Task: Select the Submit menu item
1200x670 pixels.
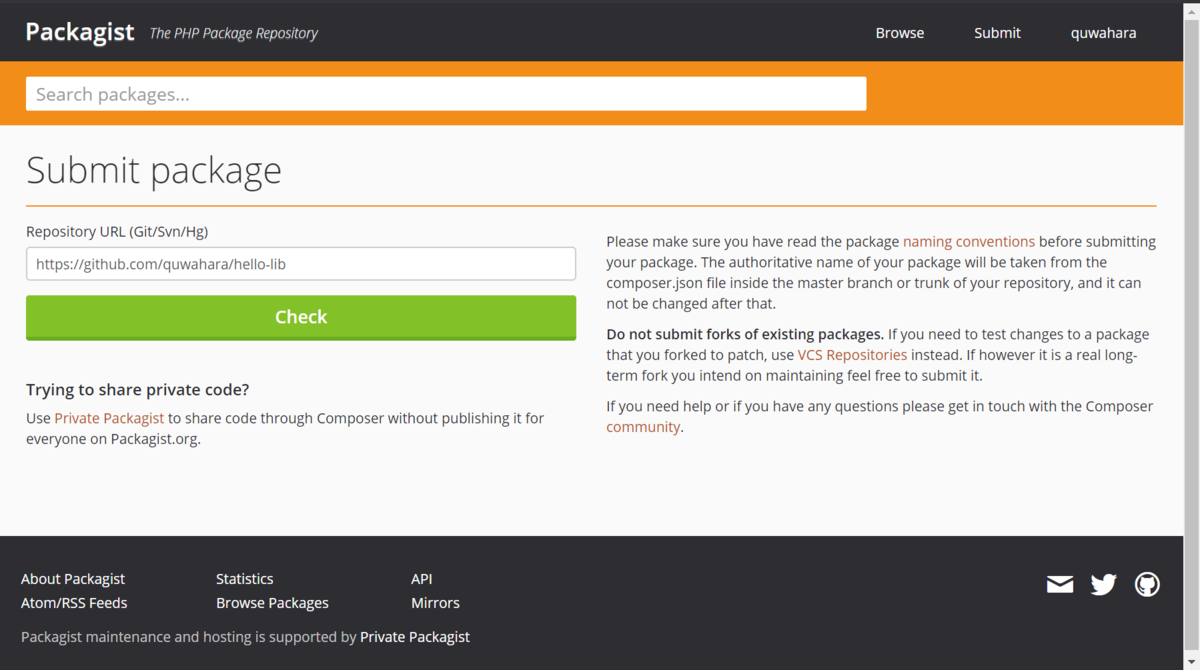Action: pos(996,32)
